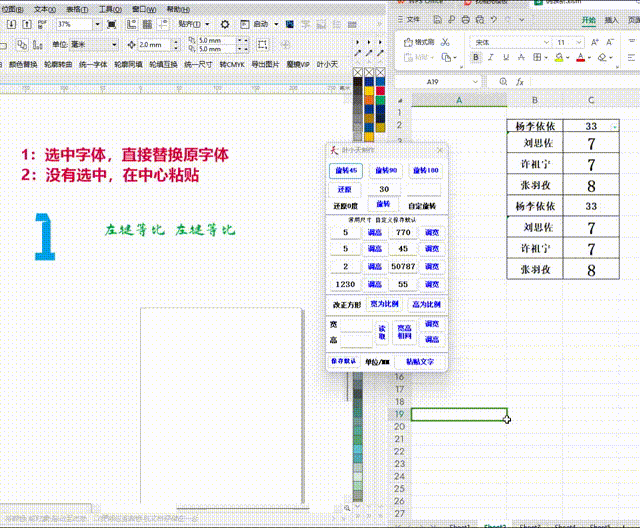Click the 导出图片 plugin toolbar button

point(265,64)
